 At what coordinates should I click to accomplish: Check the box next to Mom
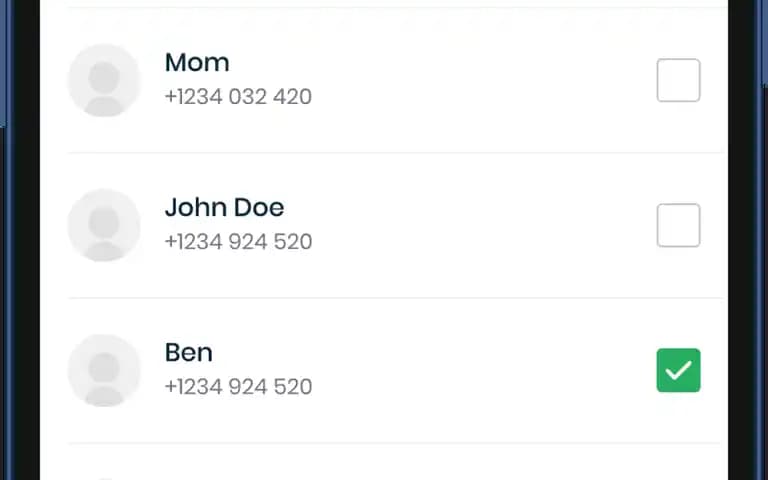pos(678,80)
